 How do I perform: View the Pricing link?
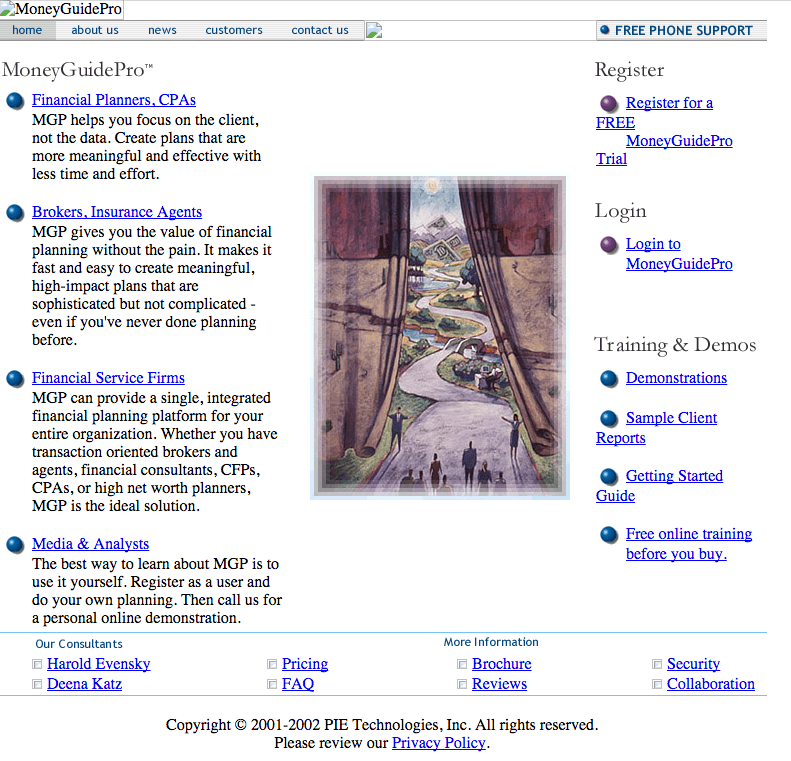coord(305,664)
